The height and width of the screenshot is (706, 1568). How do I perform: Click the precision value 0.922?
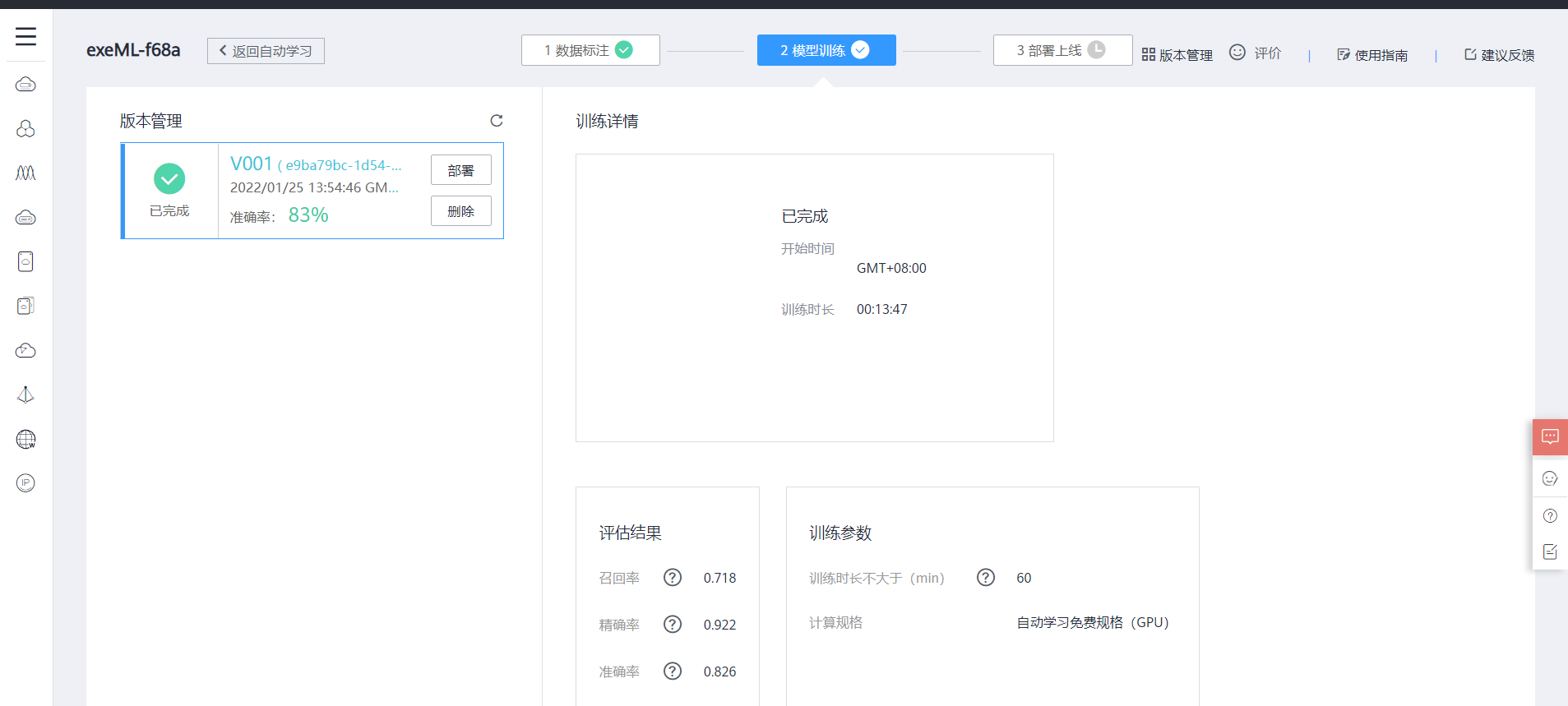click(719, 625)
